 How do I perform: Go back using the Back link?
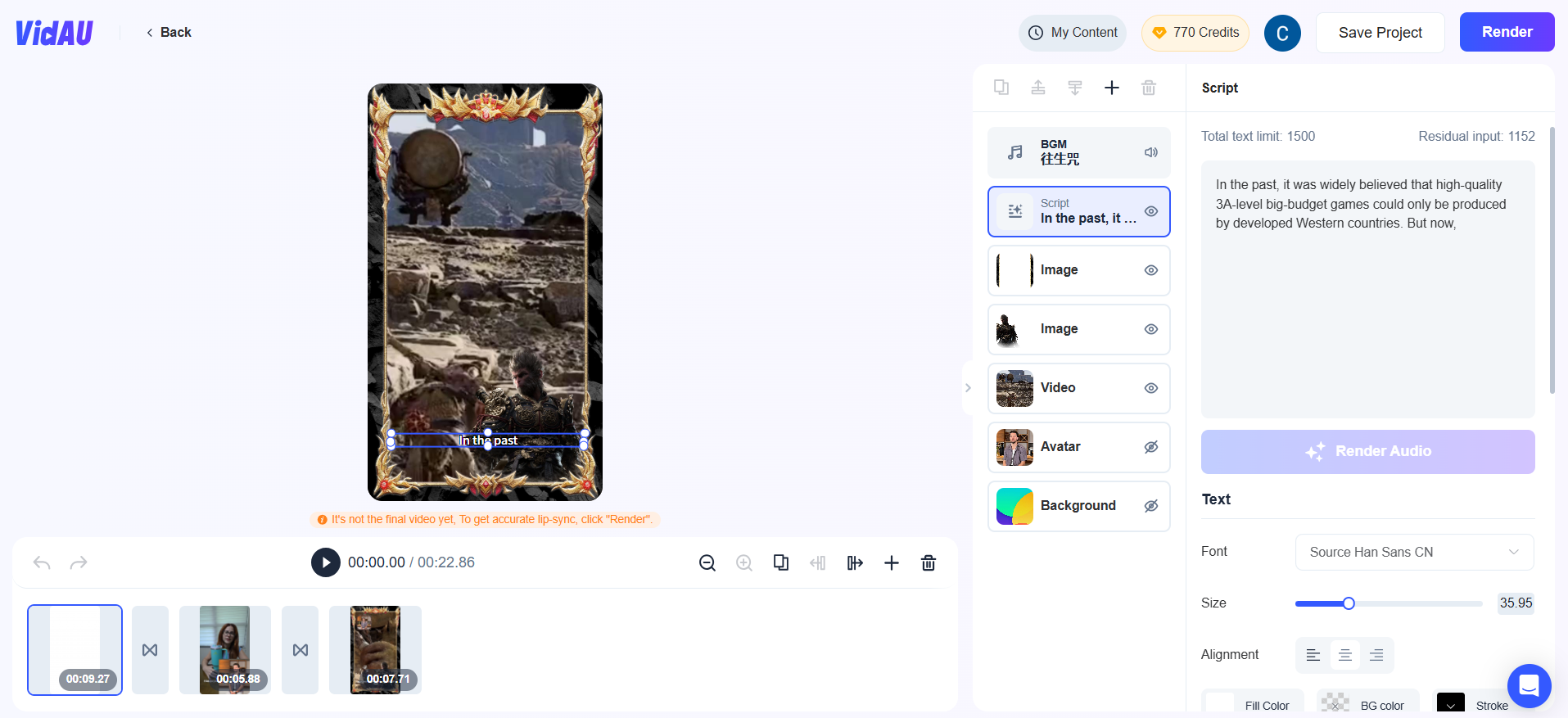(169, 33)
